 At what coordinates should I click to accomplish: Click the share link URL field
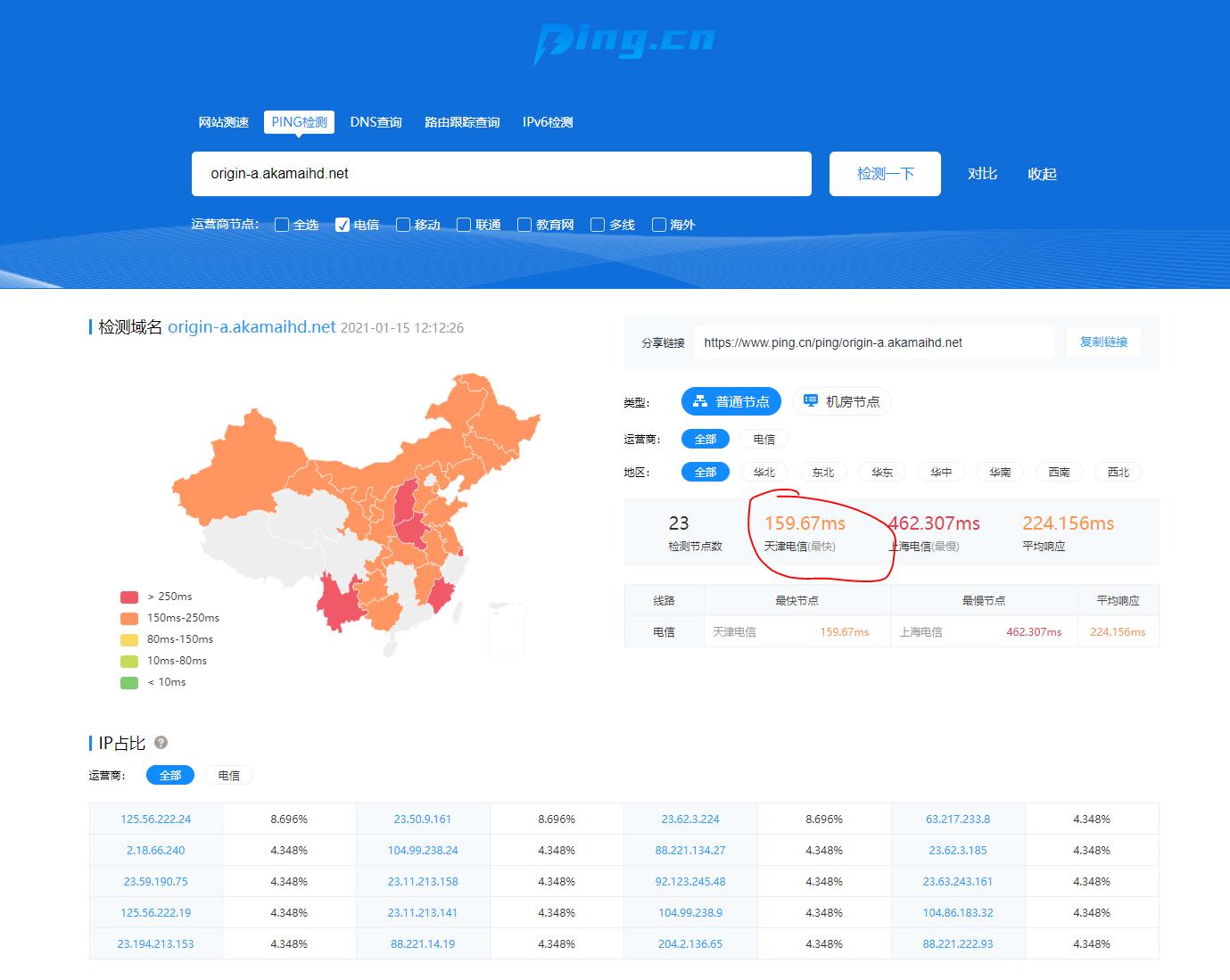pos(874,342)
